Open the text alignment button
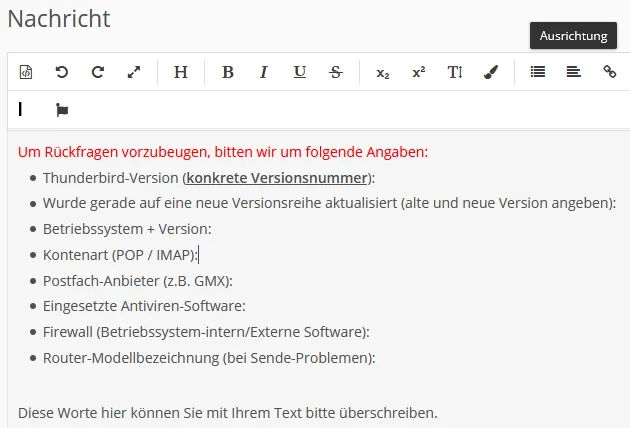630x428 pixels. point(573,72)
